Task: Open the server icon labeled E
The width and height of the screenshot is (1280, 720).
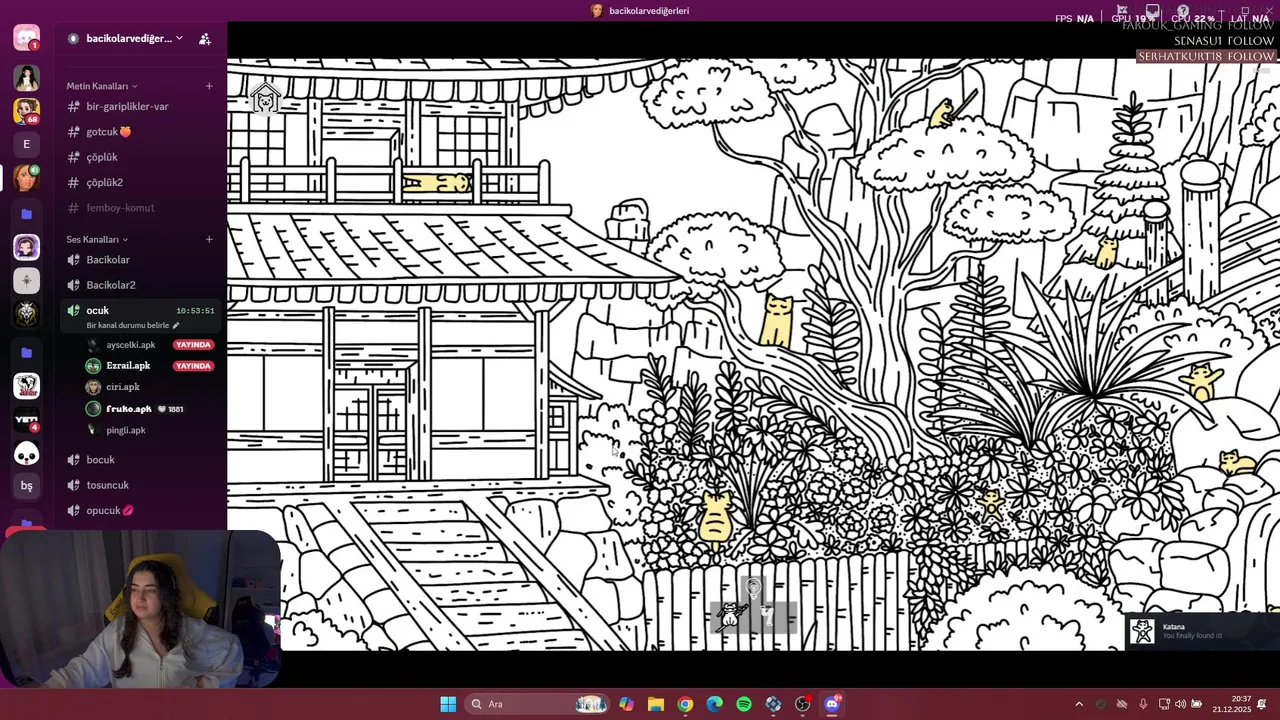Action: click(26, 144)
